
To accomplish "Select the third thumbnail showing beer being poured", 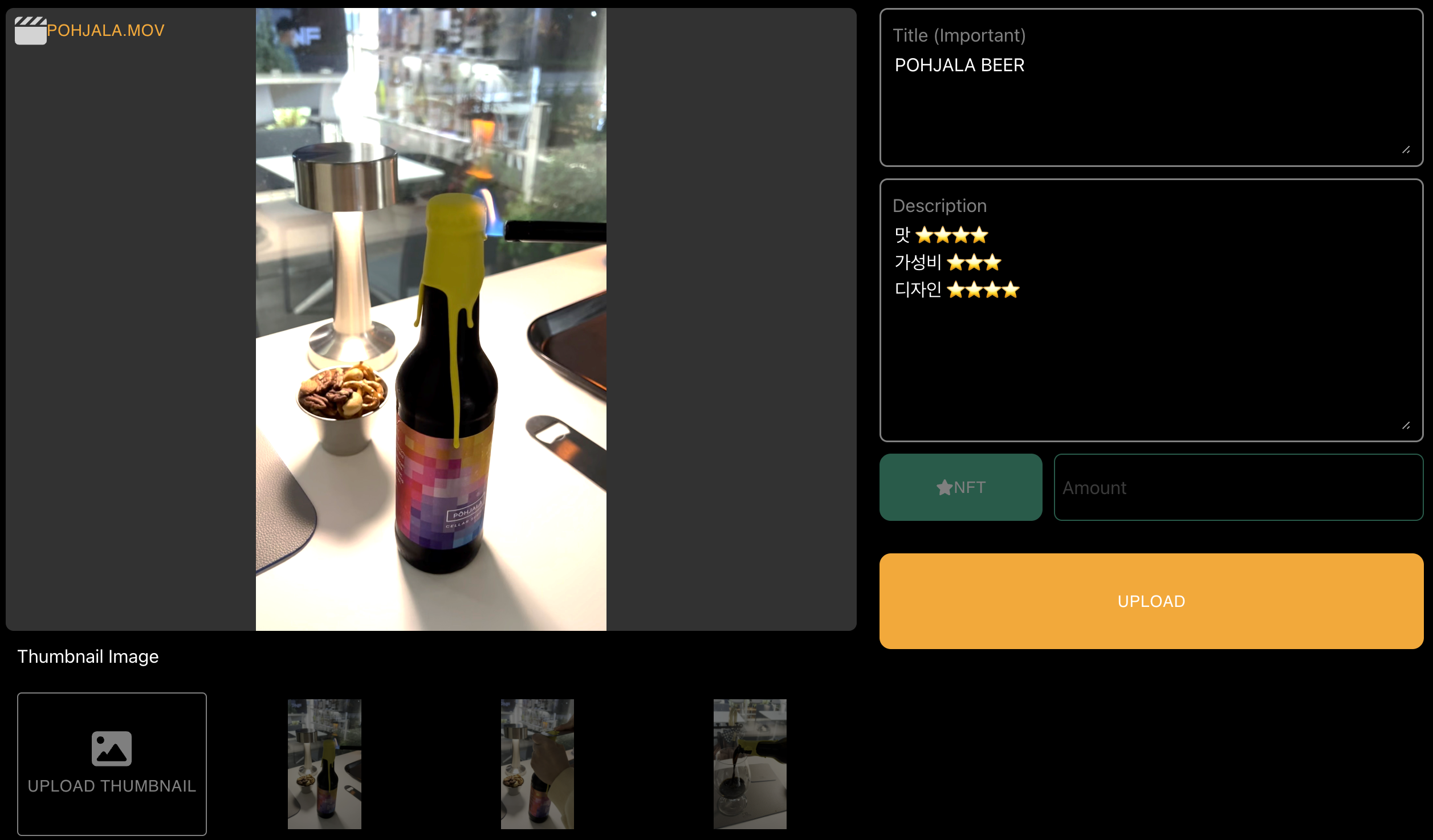I will coord(750,764).
